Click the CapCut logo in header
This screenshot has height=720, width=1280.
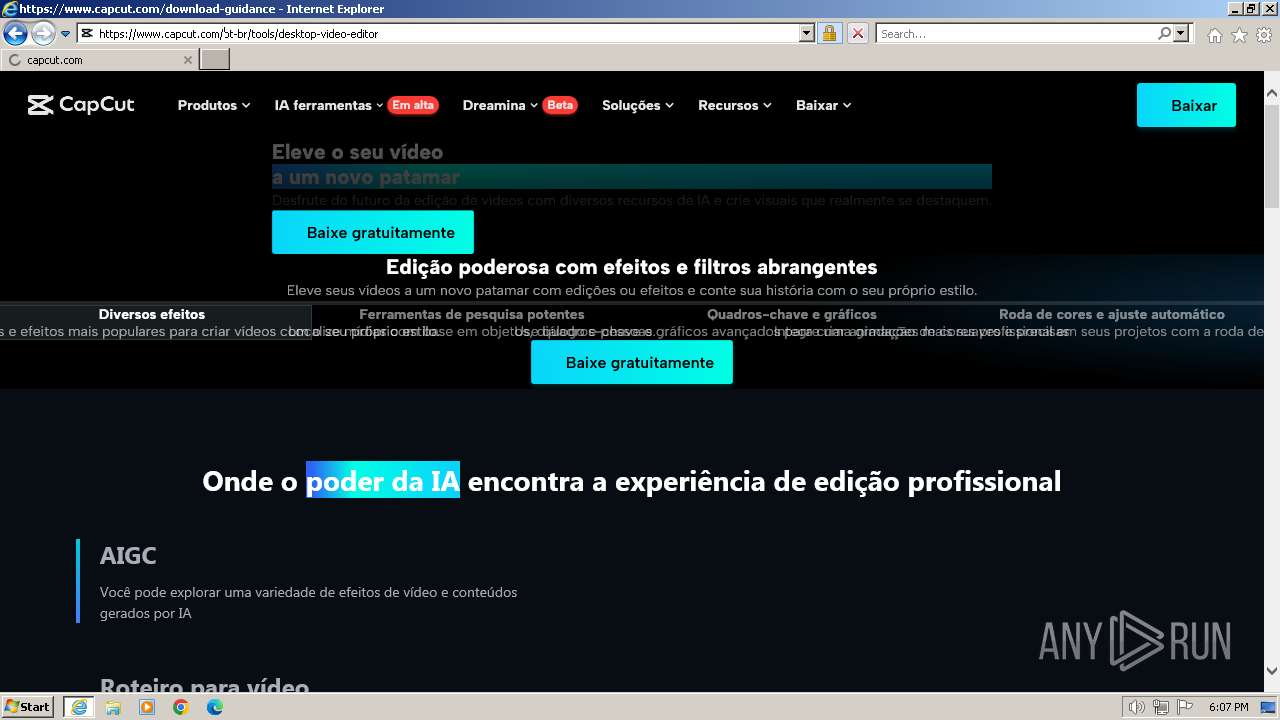[81, 105]
